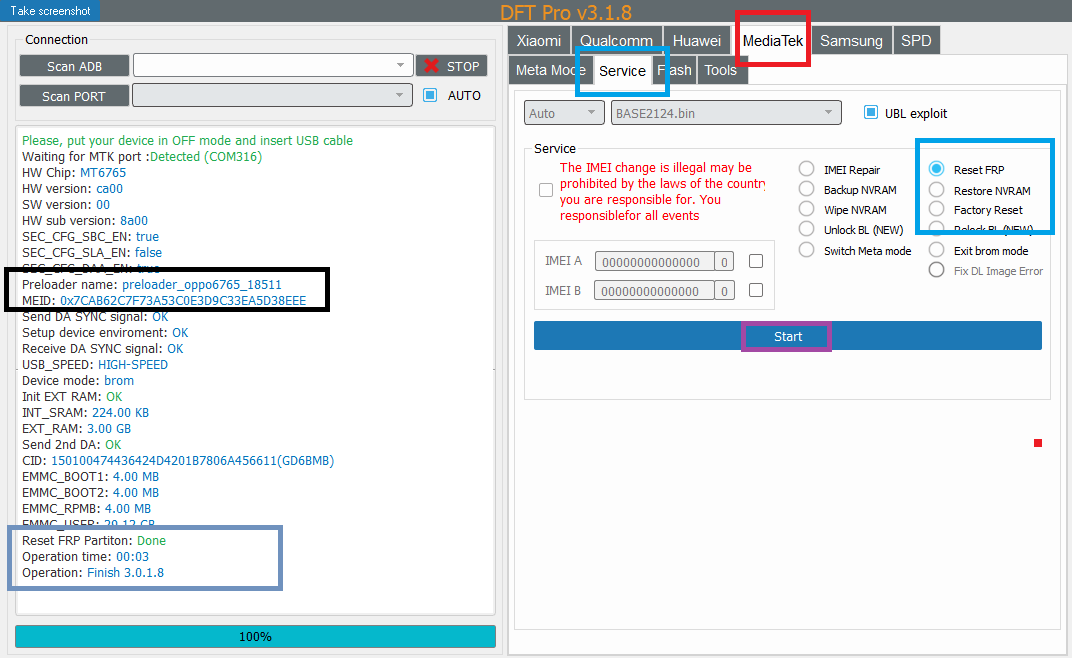Select the Reset FRP radio option
Image resolution: width=1072 pixels, height=658 pixels.
point(937,169)
